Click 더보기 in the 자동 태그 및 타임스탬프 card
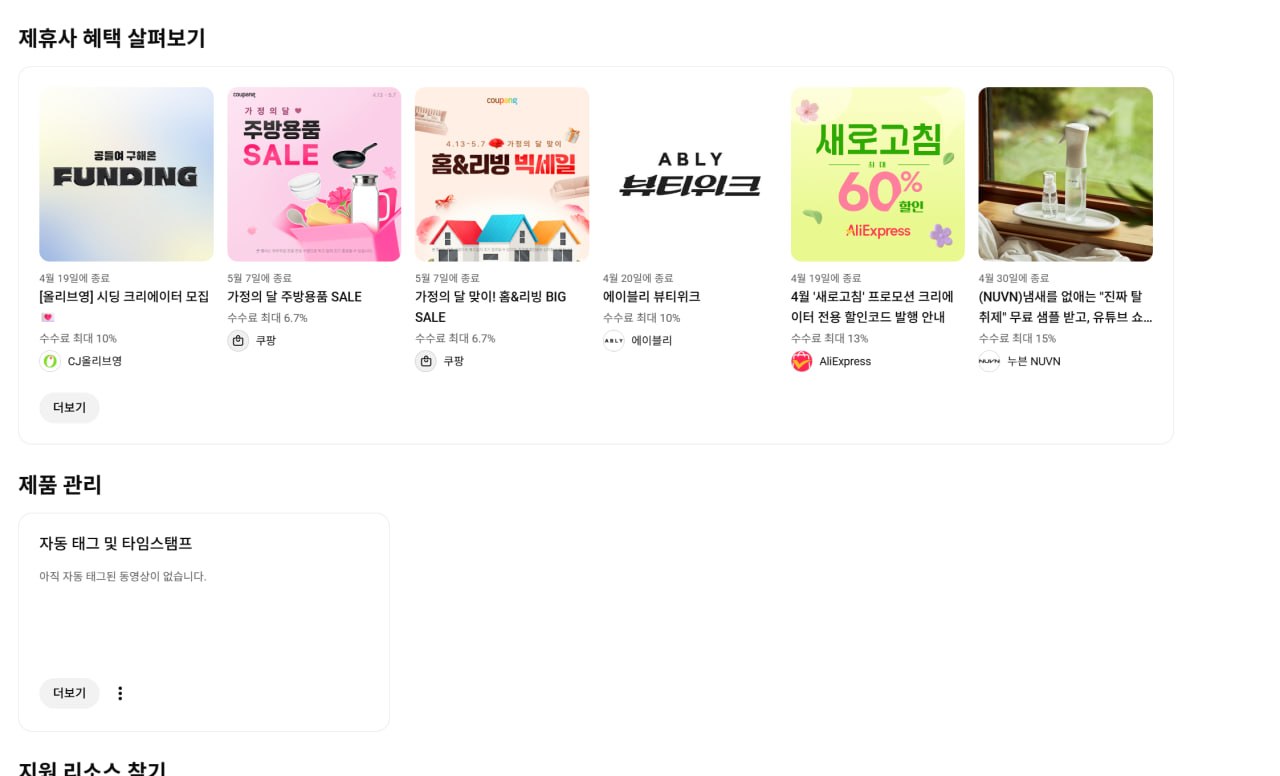Screen dimensions: 1280x776 coord(69,693)
